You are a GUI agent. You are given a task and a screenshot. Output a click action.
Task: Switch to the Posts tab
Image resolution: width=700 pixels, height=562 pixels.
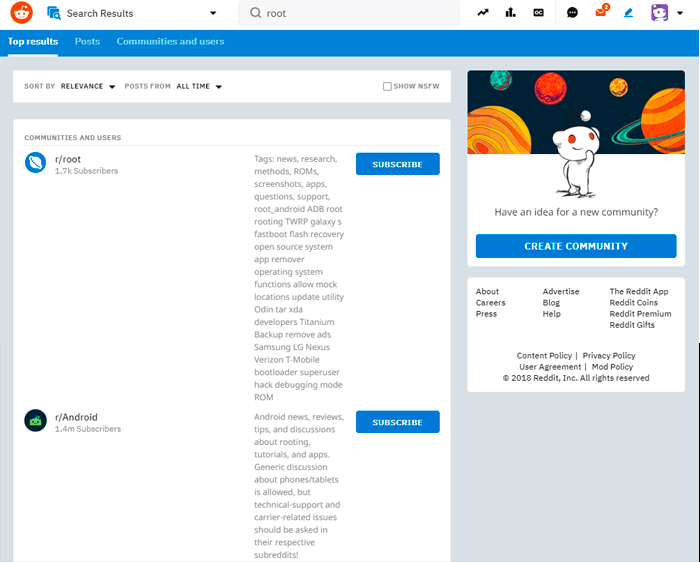88,42
